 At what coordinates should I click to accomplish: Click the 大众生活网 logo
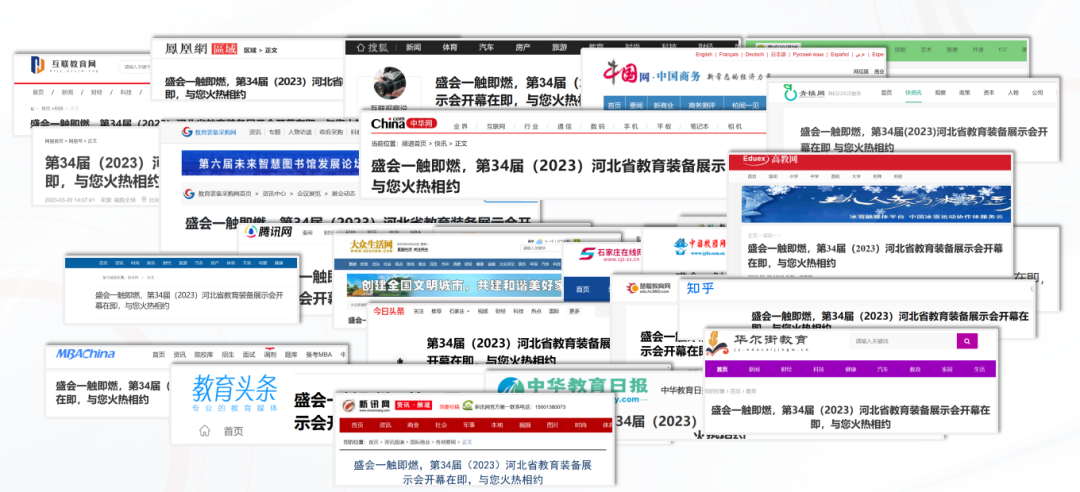point(371,245)
